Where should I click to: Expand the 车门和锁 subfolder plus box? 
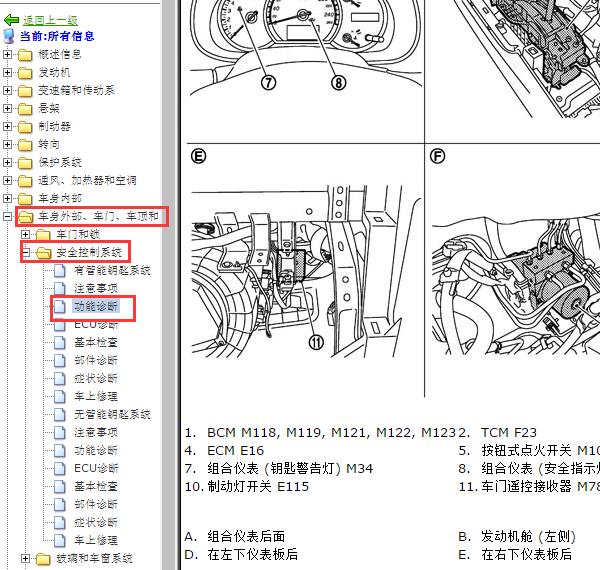(26, 235)
